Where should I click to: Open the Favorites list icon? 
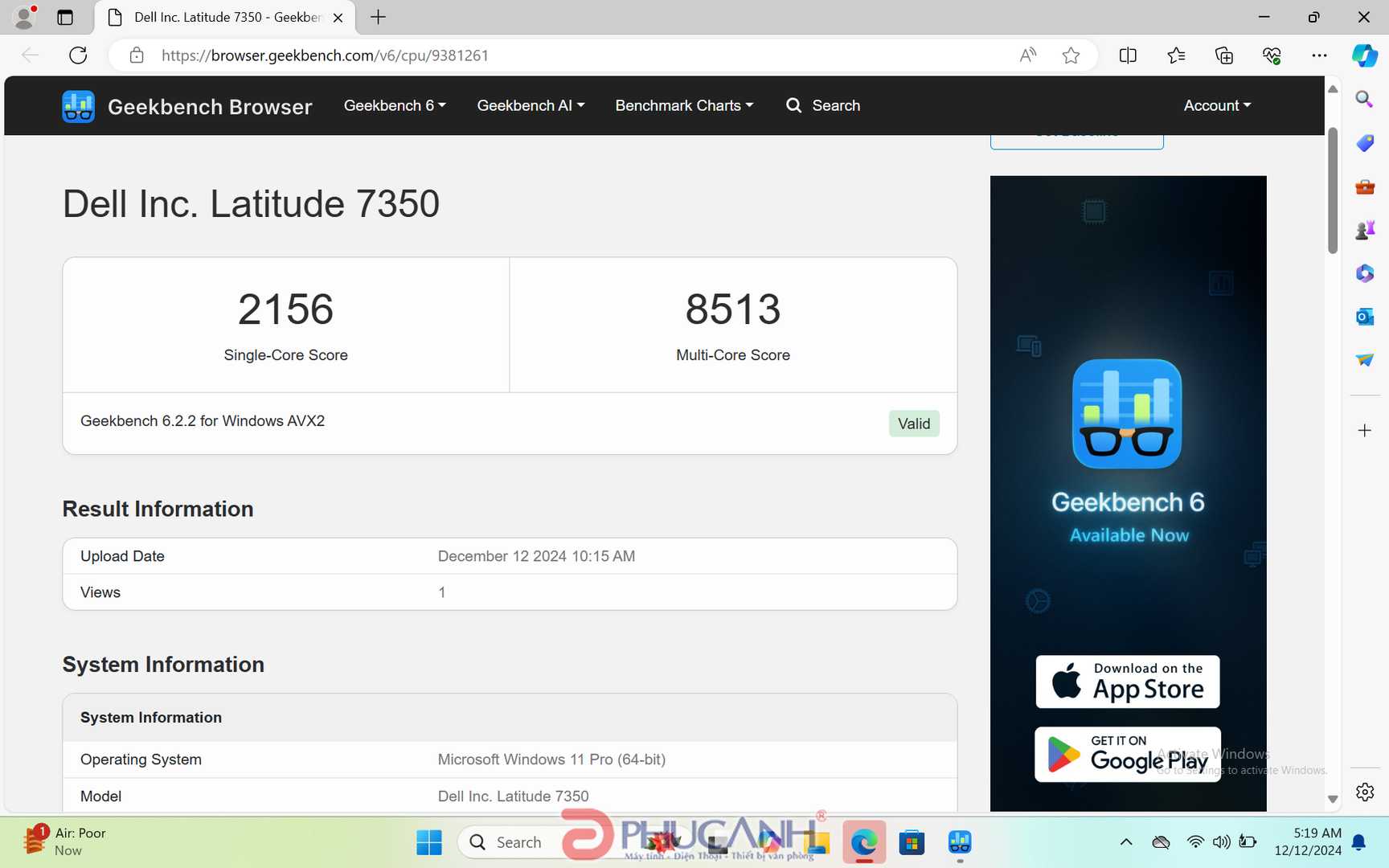(1176, 55)
